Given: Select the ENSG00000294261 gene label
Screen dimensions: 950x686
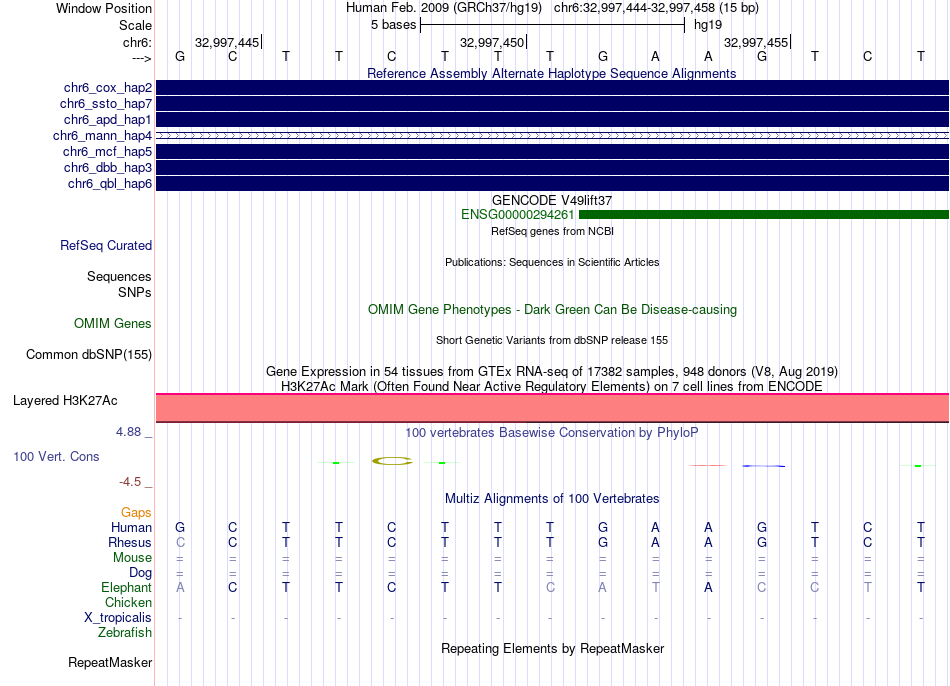Looking at the screenshot, I should pyautogui.click(x=517, y=215).
